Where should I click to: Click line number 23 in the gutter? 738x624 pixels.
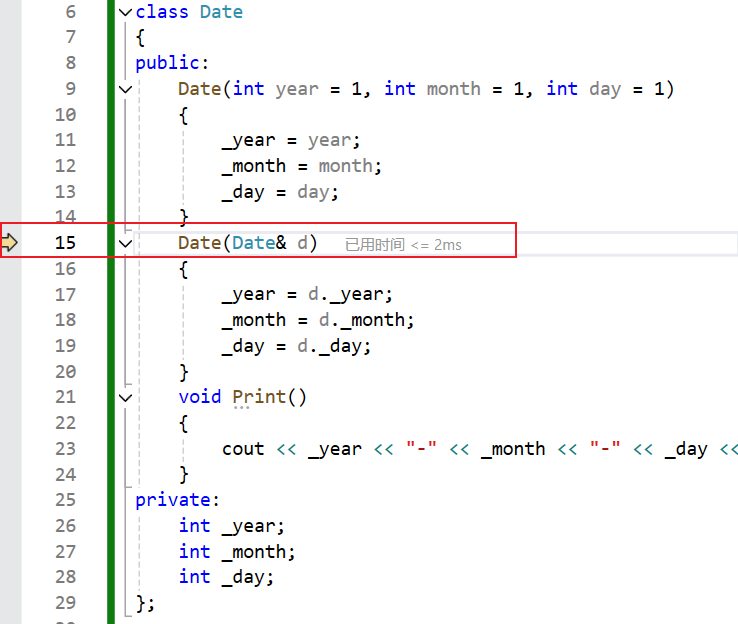(x=65, y=448)
